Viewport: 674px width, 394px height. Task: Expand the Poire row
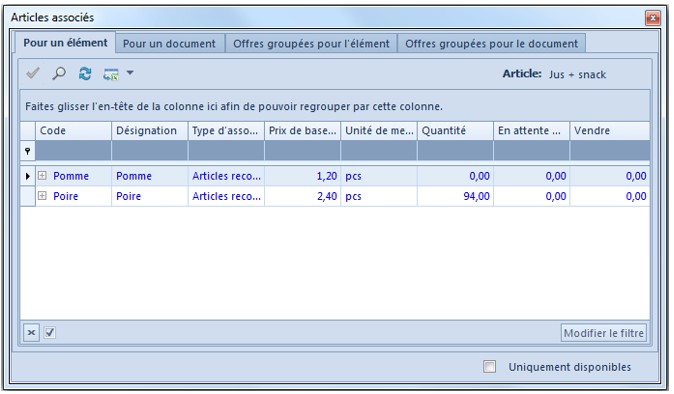click(42, 196)
